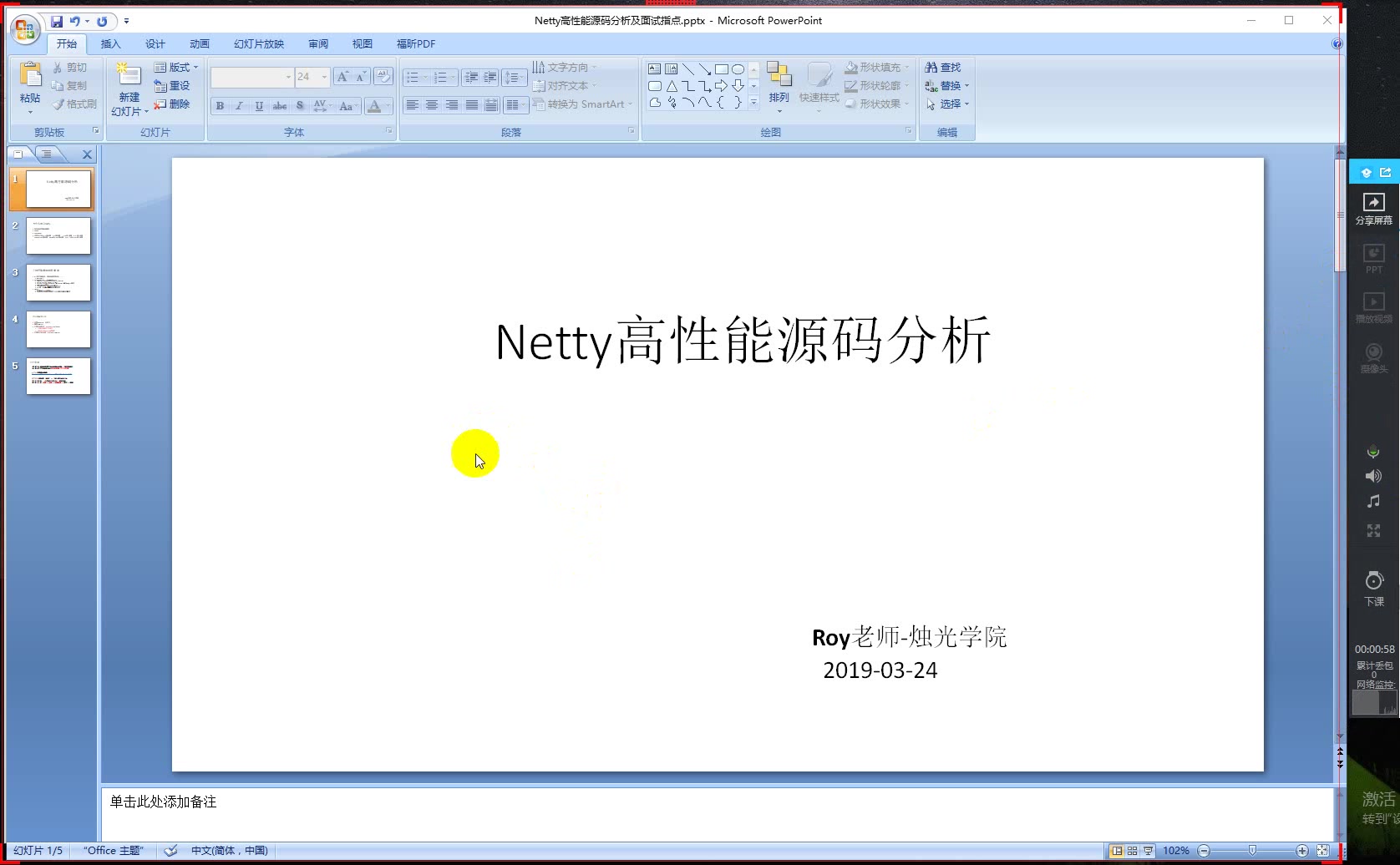Open outline view tab in slide pane
The image size is (1400, 865).
pyautogui.click(x=47, y=154)
